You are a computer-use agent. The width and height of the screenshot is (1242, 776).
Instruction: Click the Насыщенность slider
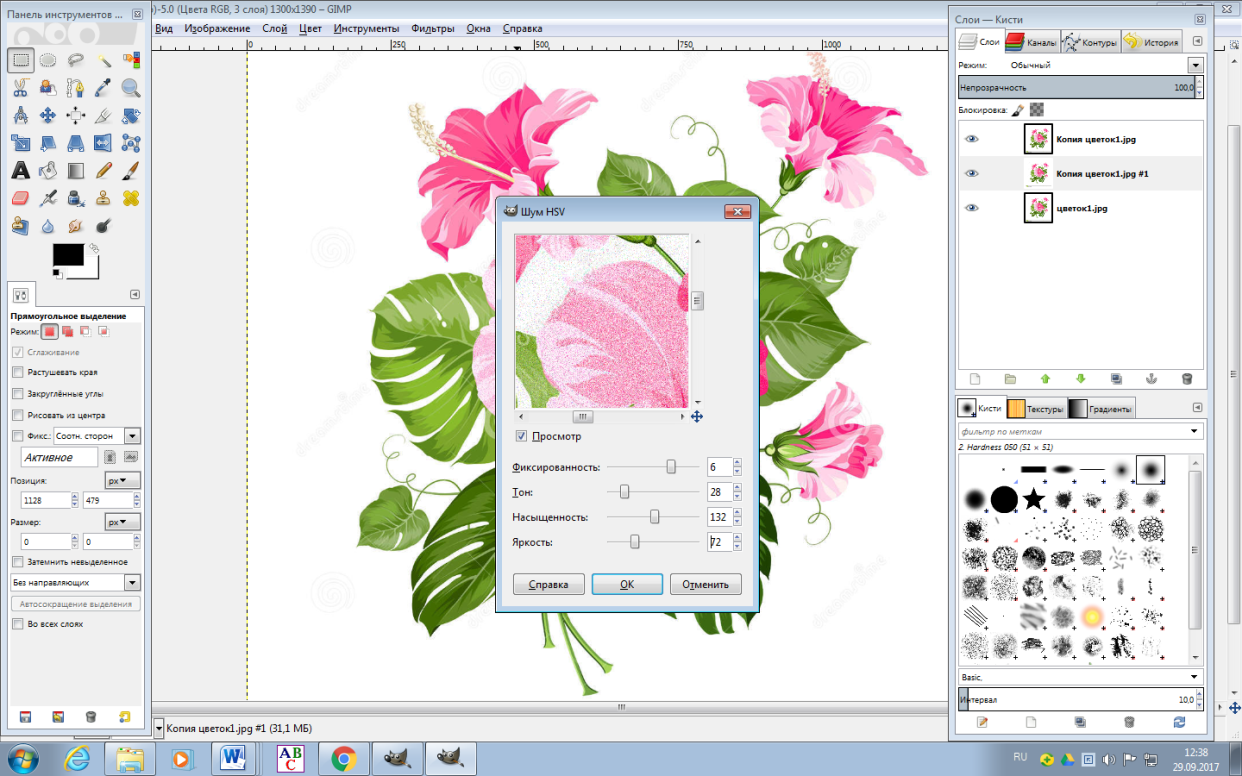(654, 517)
